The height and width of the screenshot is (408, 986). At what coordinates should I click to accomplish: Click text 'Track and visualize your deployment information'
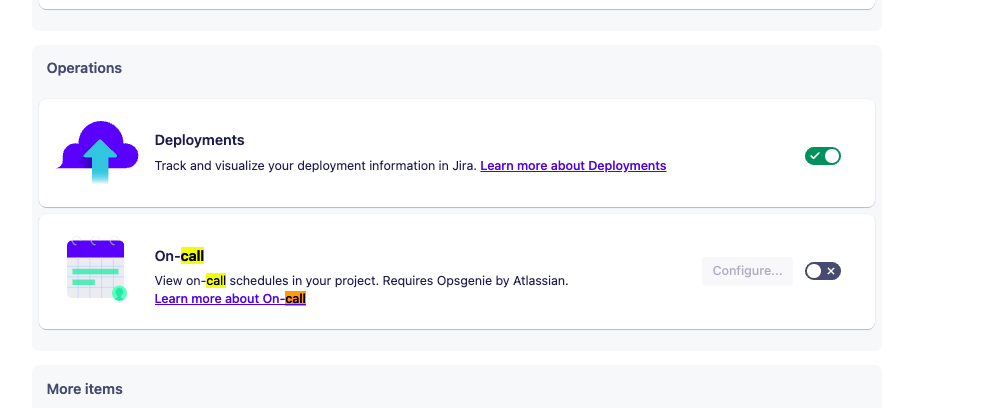(296, 166)
